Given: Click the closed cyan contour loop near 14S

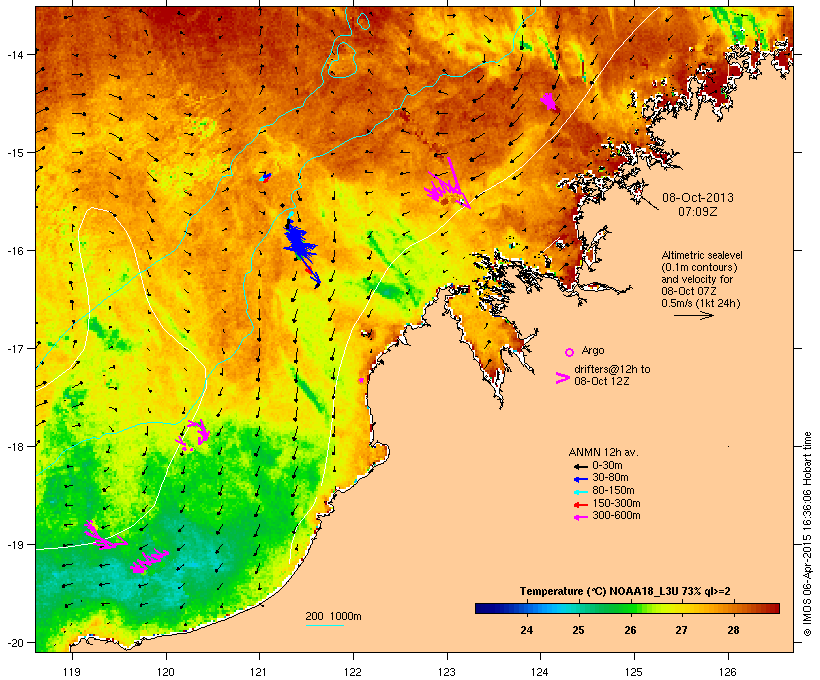Looking at the screenshot, I should pos(341,60).
